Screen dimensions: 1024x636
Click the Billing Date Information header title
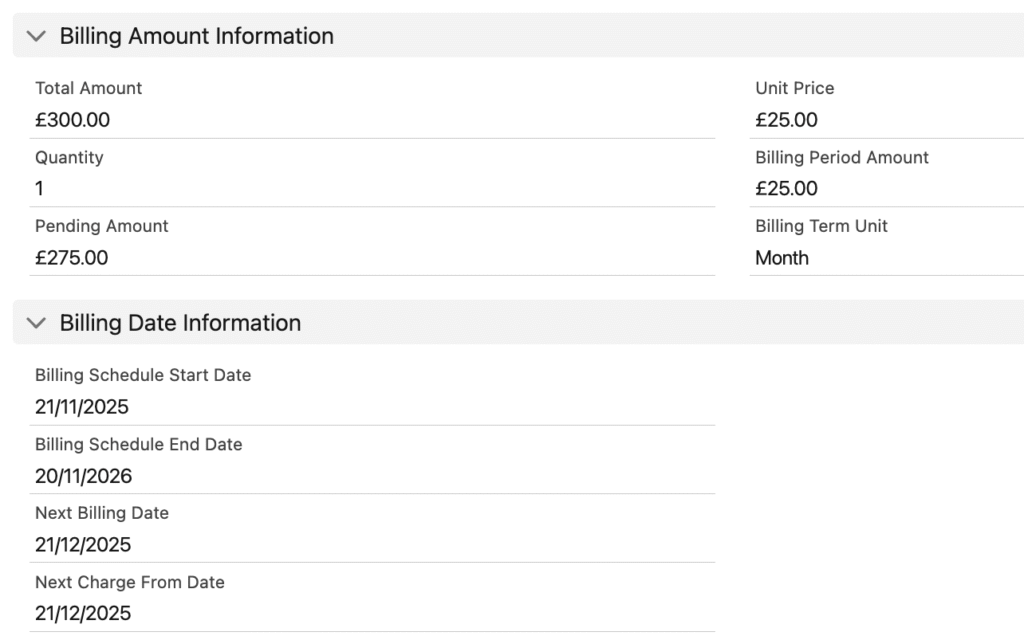[180, 323]
